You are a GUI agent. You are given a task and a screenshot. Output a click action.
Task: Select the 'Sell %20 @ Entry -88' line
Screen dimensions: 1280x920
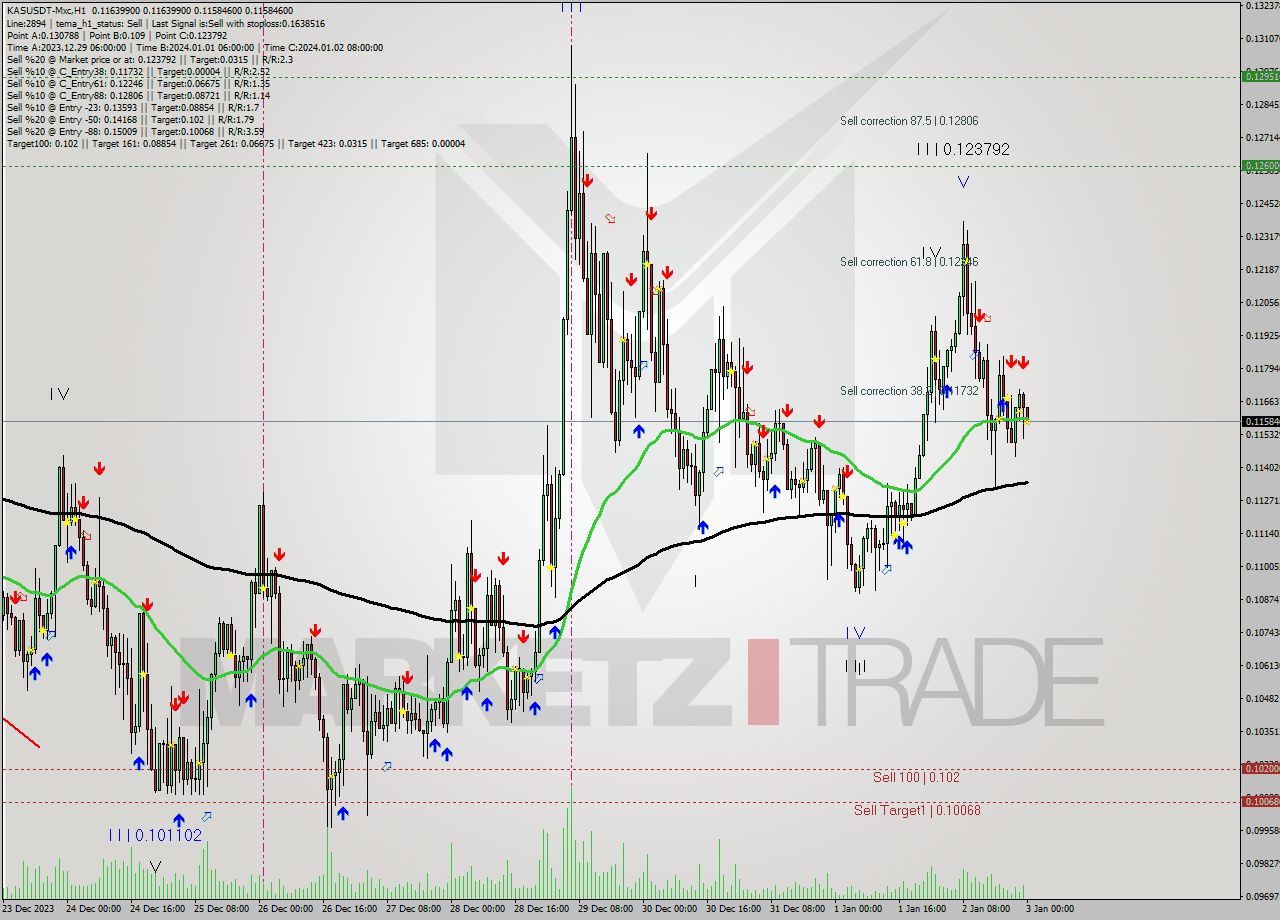pyautogui.click(x=134, y=131)
